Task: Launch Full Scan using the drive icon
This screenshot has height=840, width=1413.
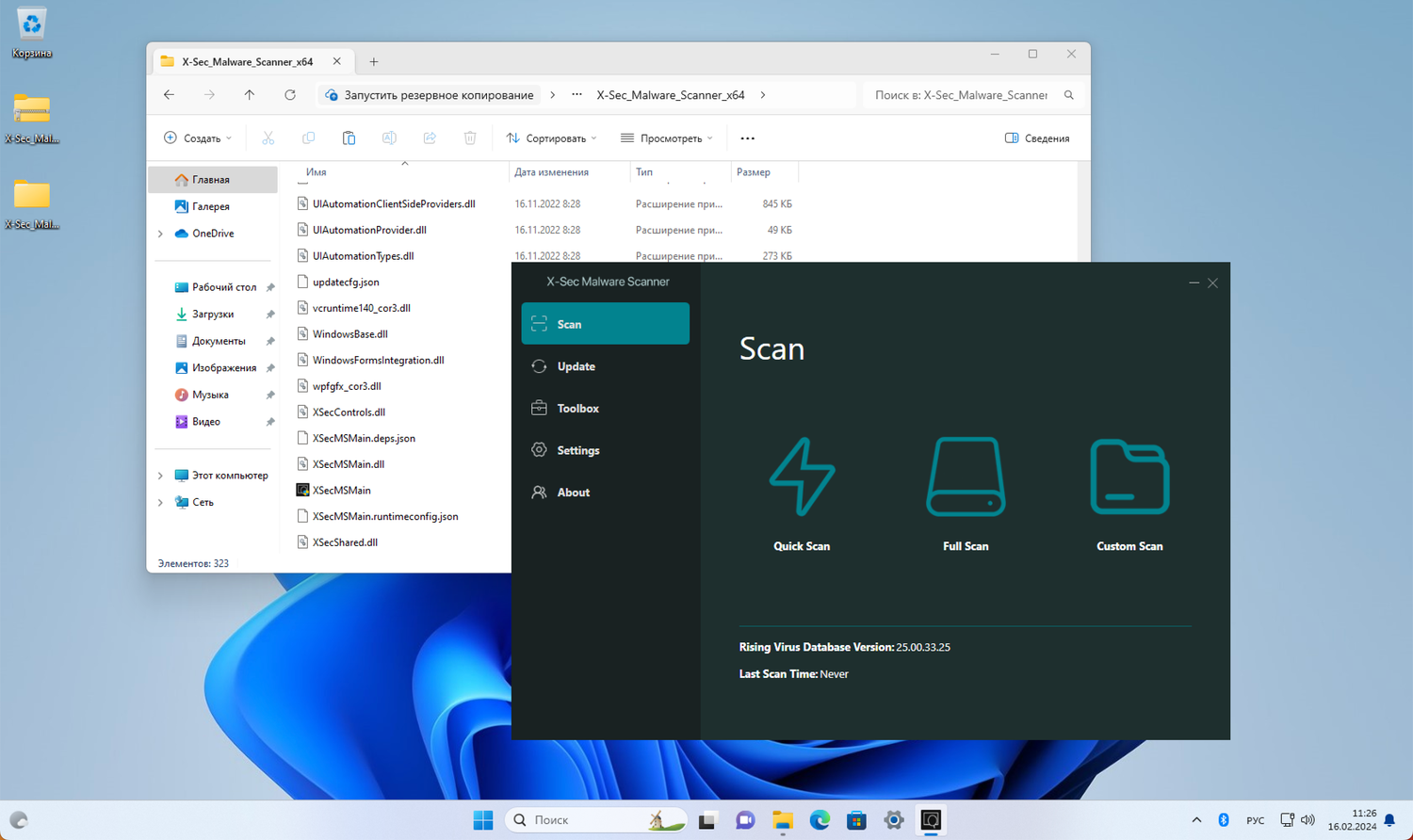Action: [966, 477]
